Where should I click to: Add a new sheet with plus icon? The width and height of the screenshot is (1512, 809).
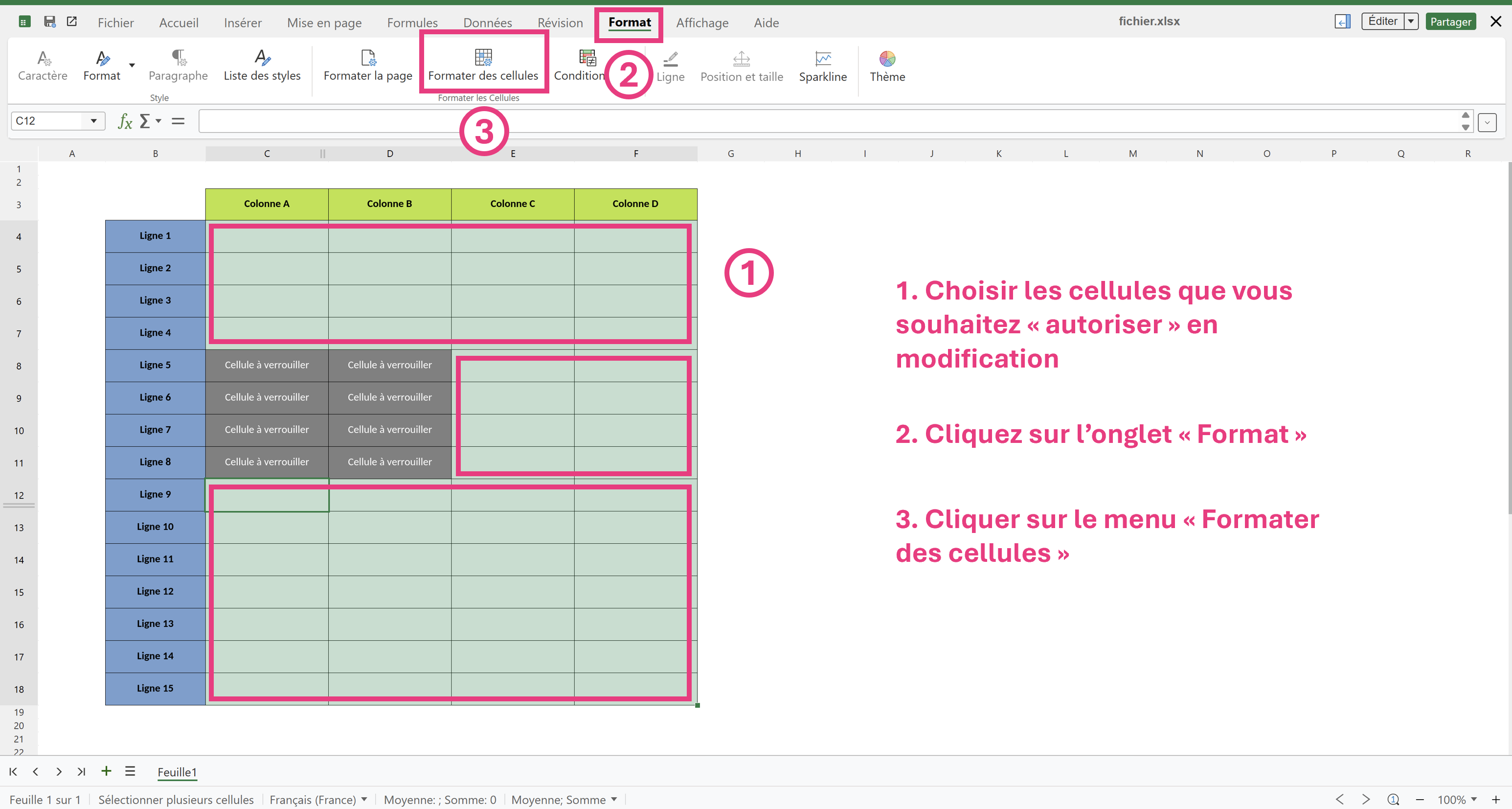(106, 771)
